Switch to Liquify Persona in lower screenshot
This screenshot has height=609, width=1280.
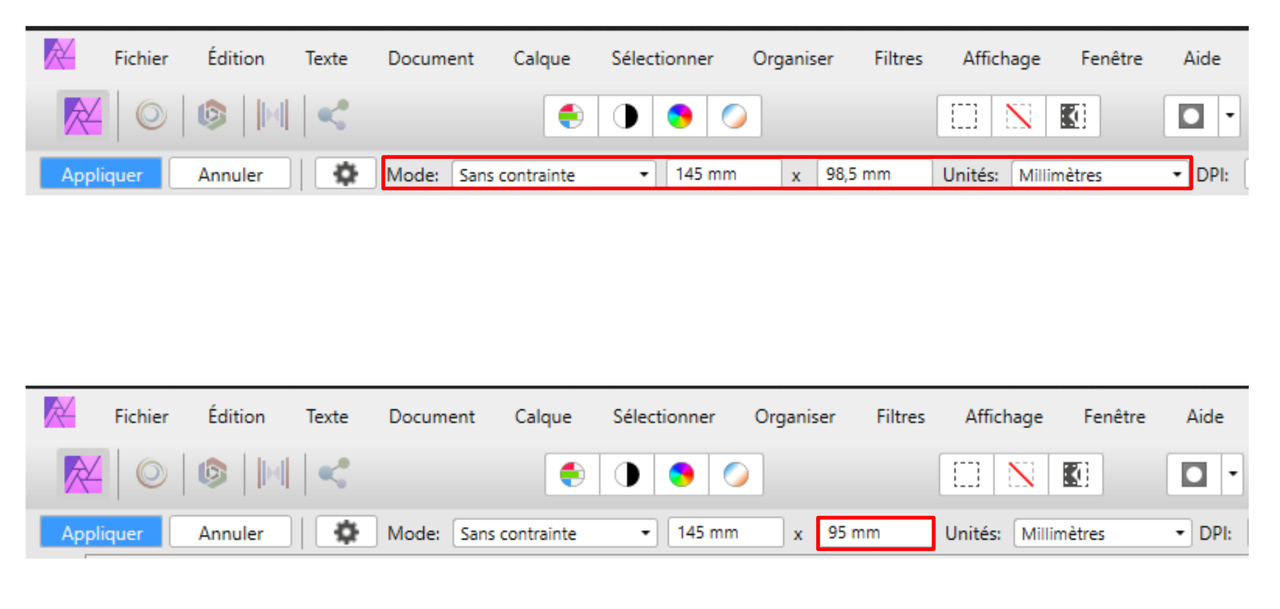tap(151, 474)
